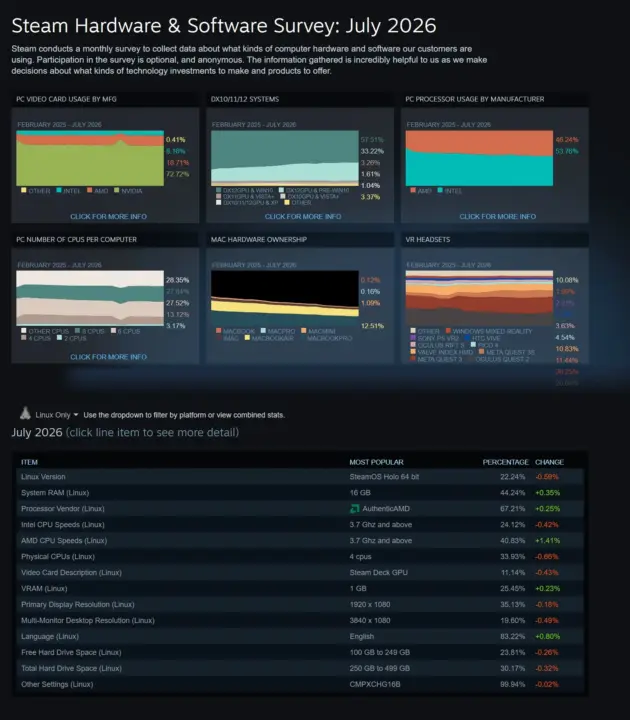Expand the Intel CPU Speeds (Linux) row
The height and width of the screenshot is (720, 630).
[300, 524]
